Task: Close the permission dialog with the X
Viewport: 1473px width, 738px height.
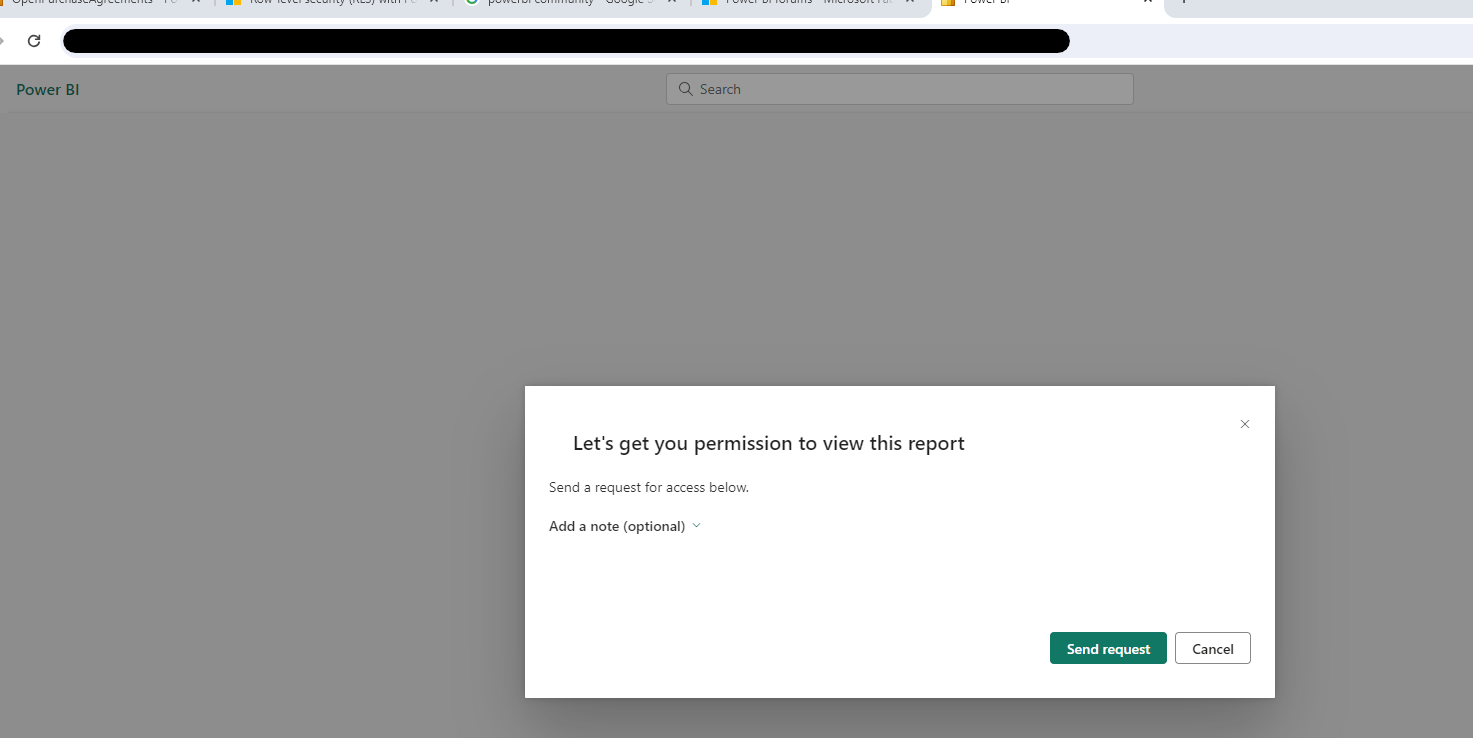Action: click(1245, 424)
